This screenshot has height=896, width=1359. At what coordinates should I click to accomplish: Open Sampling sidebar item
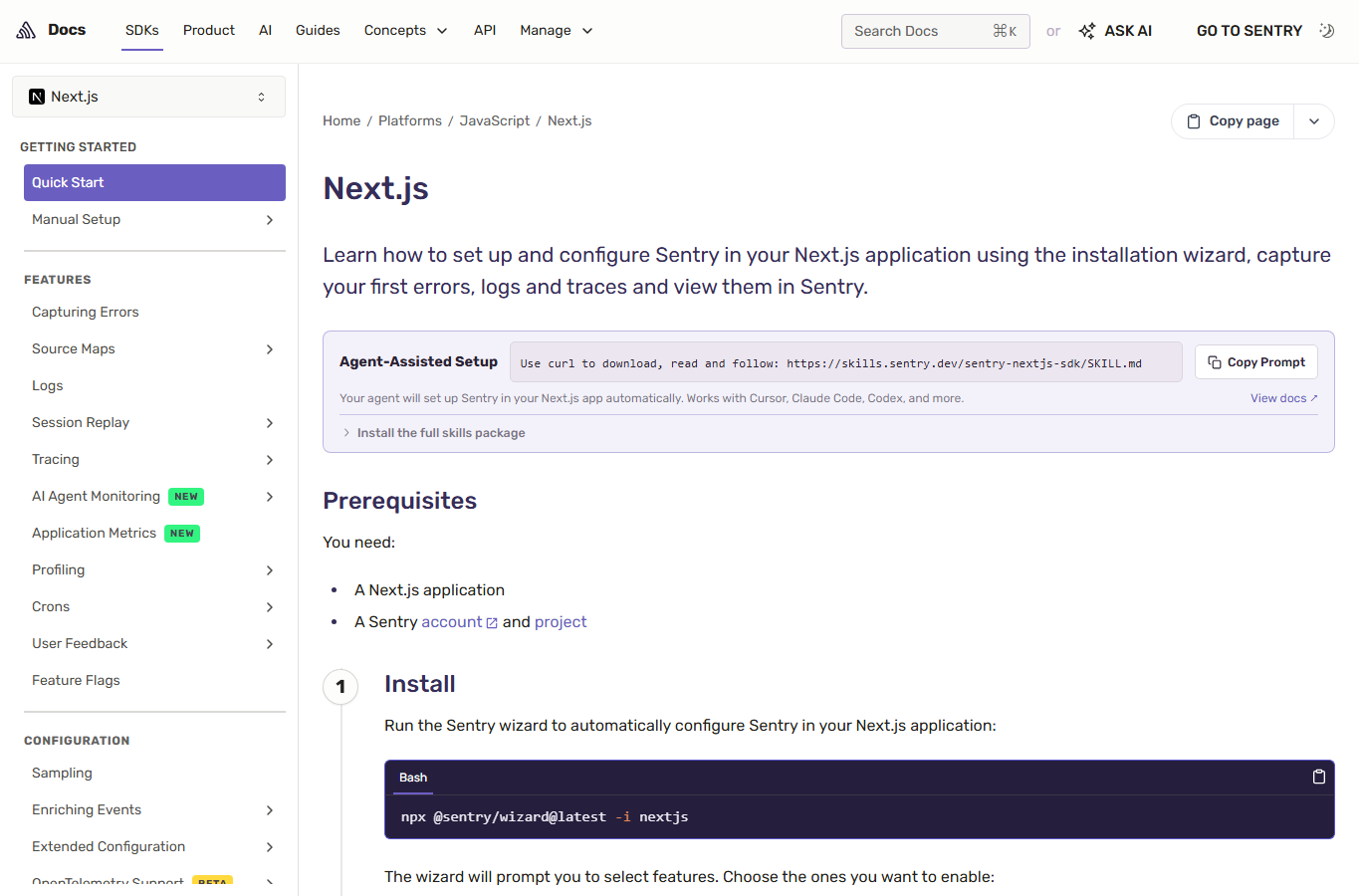(x=62, y=774)
